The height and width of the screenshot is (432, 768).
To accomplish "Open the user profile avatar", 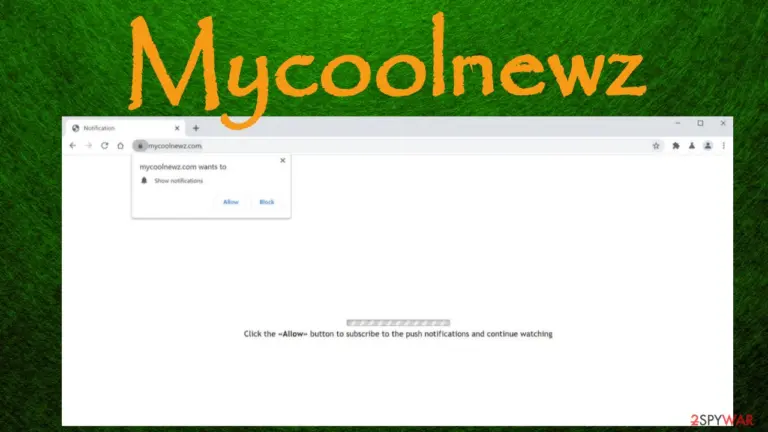I will point(708,145).
